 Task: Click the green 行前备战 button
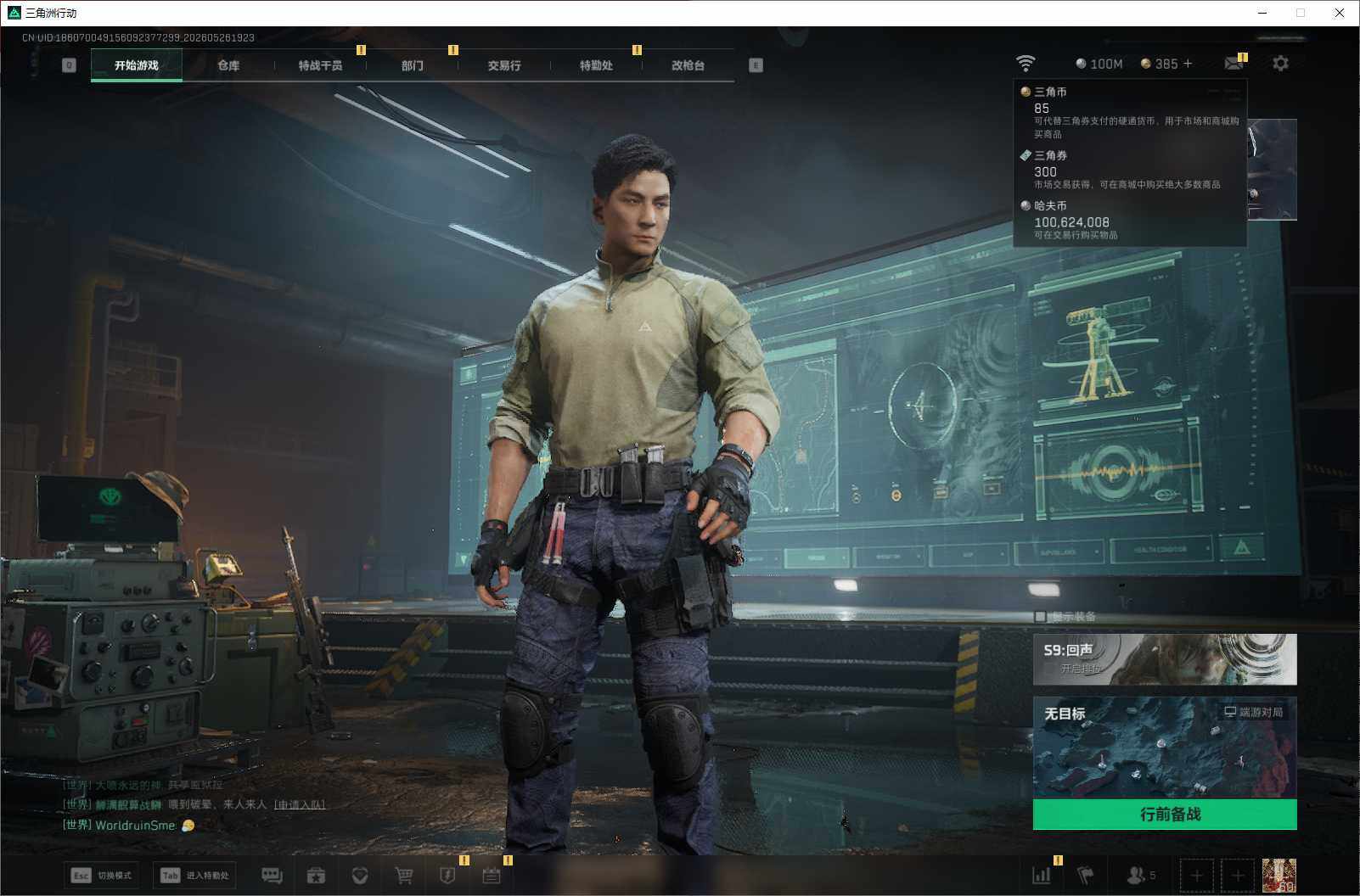pos(1165,815)
